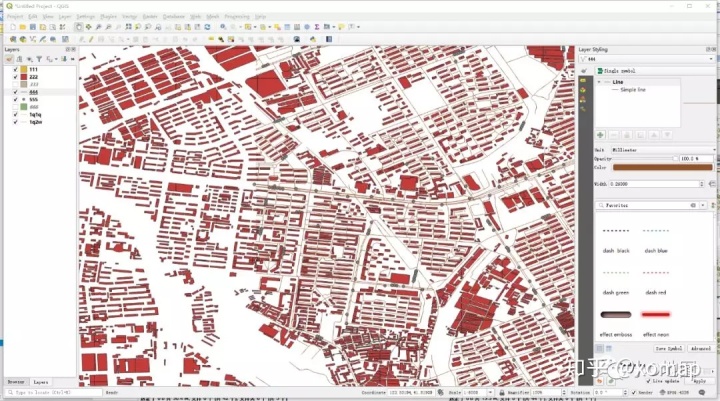The width and height of the screenshot is (720, 401).
Task: Open the Vector menu
Action: 129,17
